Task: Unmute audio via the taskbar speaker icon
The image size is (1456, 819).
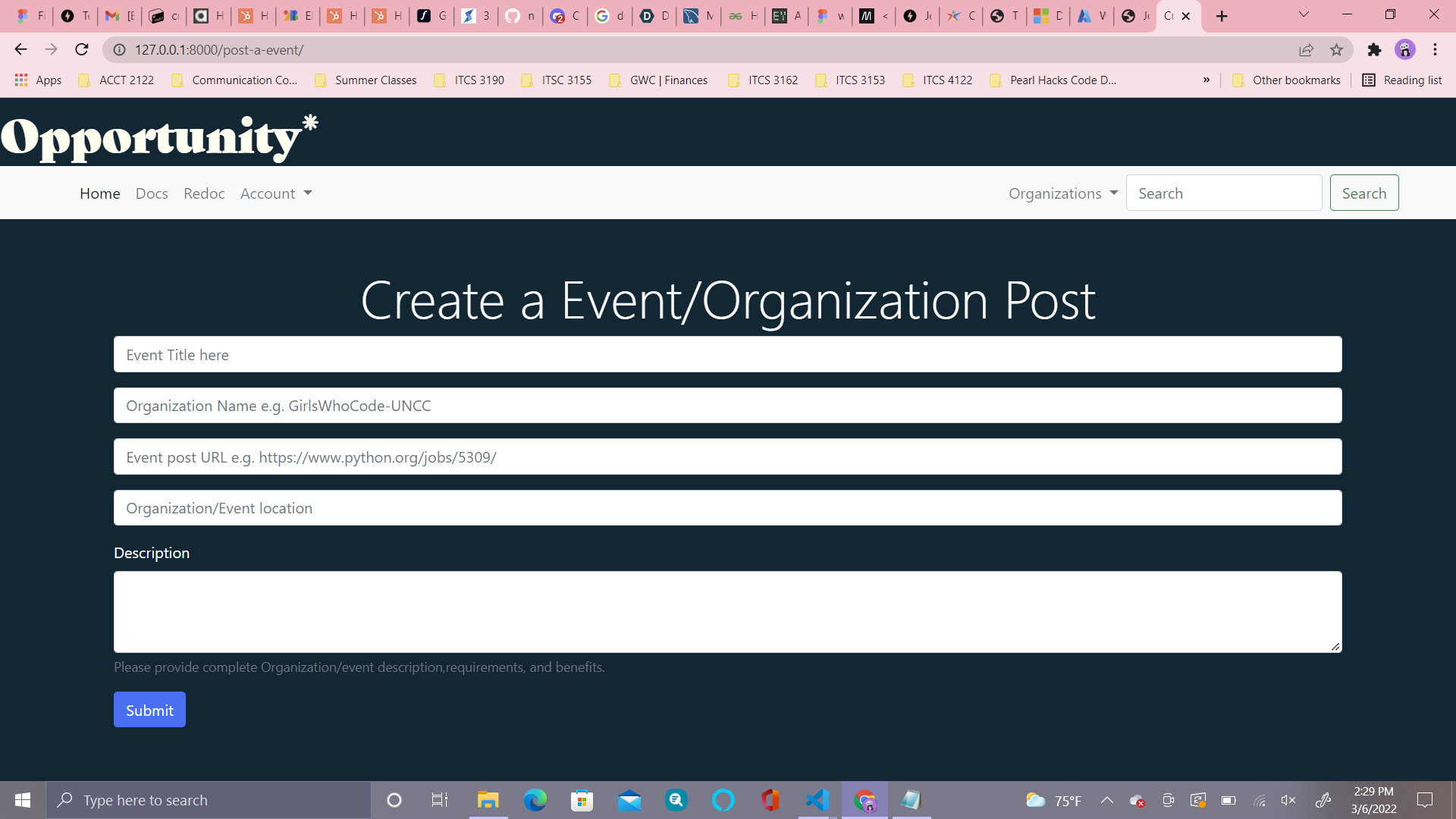Action: [1288, 800]
